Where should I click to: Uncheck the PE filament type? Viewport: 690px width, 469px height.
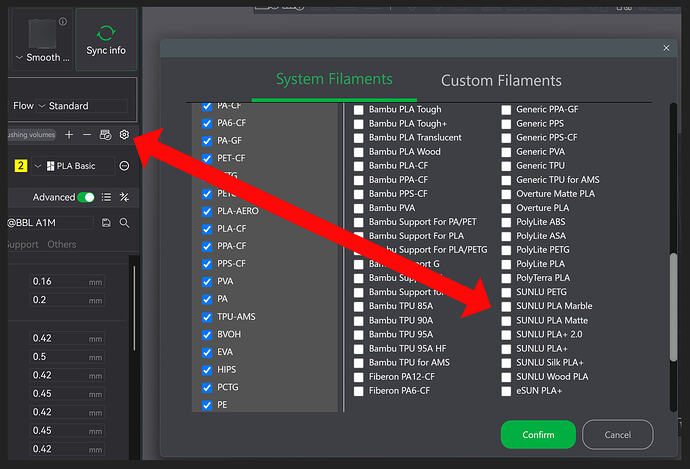point(207,405)
